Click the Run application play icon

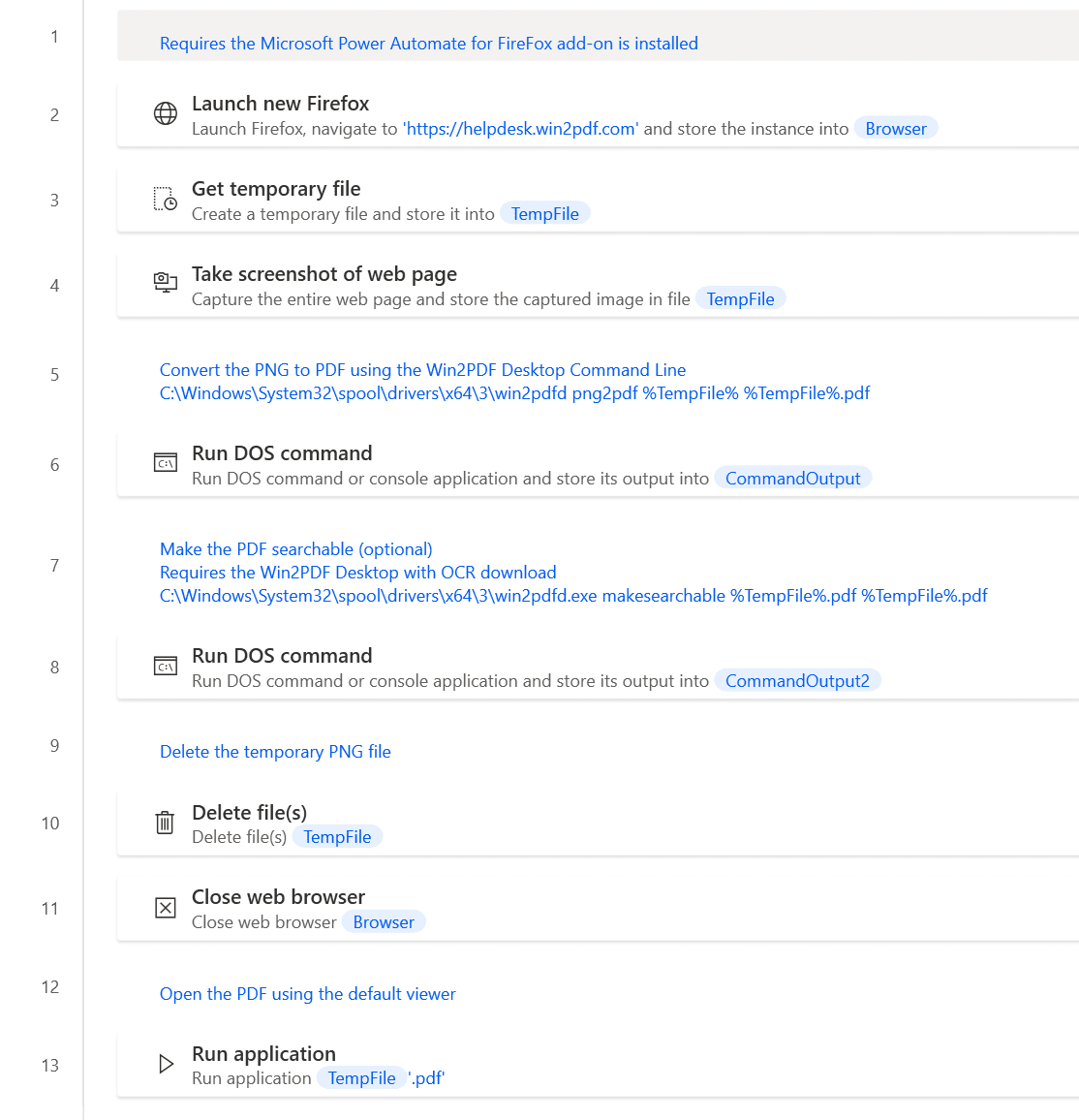coord(166,1063)
